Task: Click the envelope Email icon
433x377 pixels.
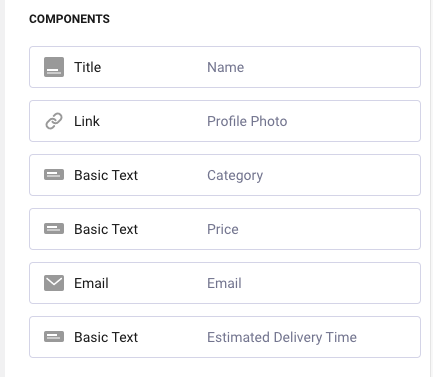Action: point(54,283)
